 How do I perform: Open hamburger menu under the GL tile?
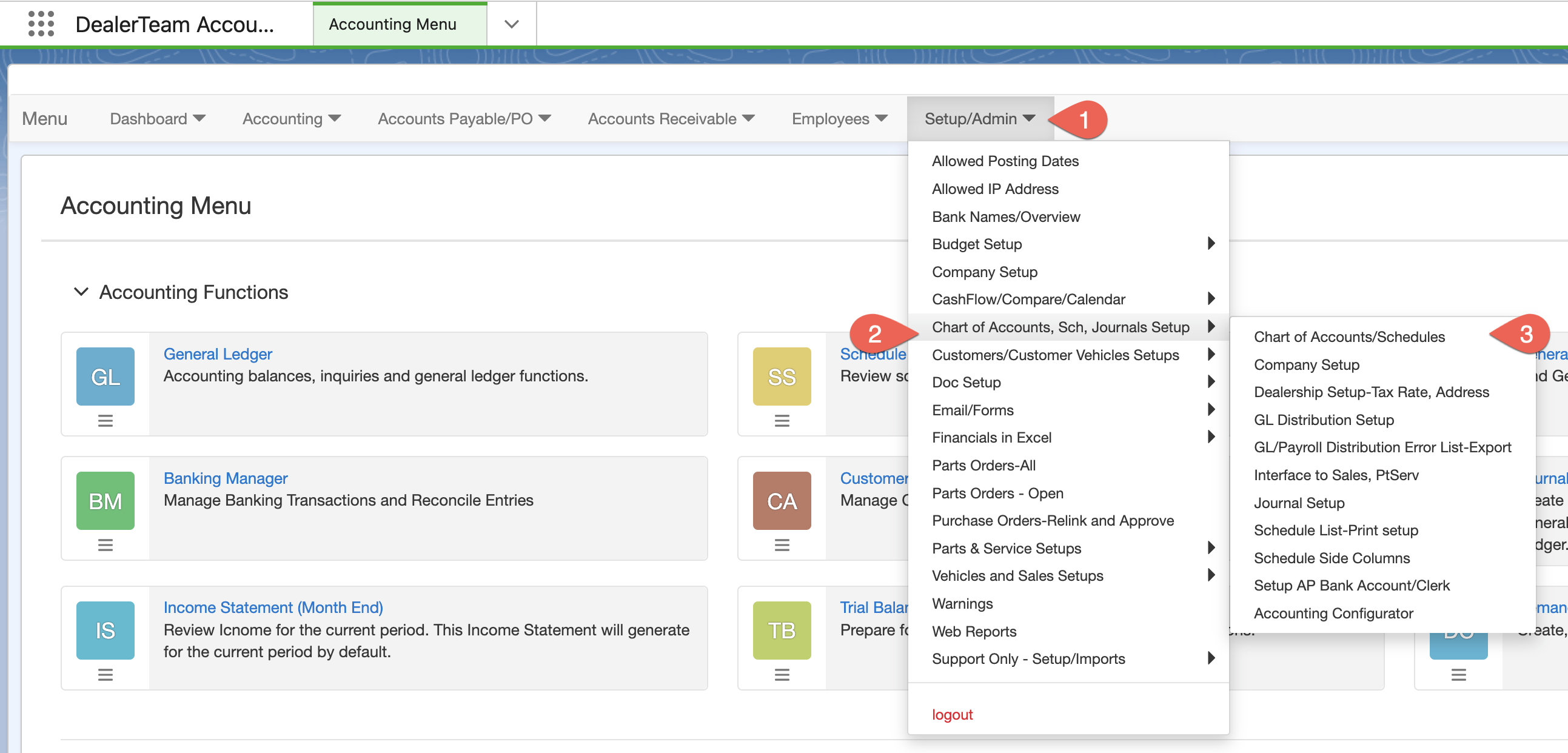[106, 421]
